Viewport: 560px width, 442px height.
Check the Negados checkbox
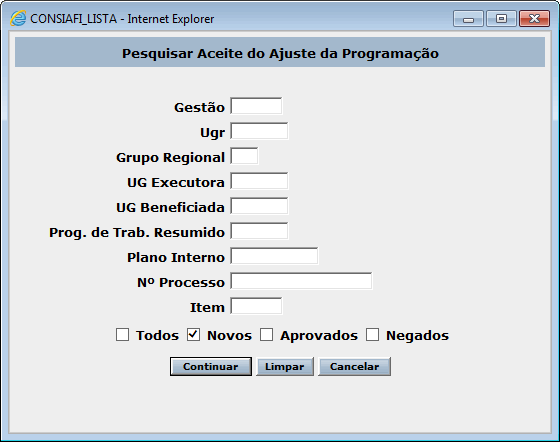372,335
